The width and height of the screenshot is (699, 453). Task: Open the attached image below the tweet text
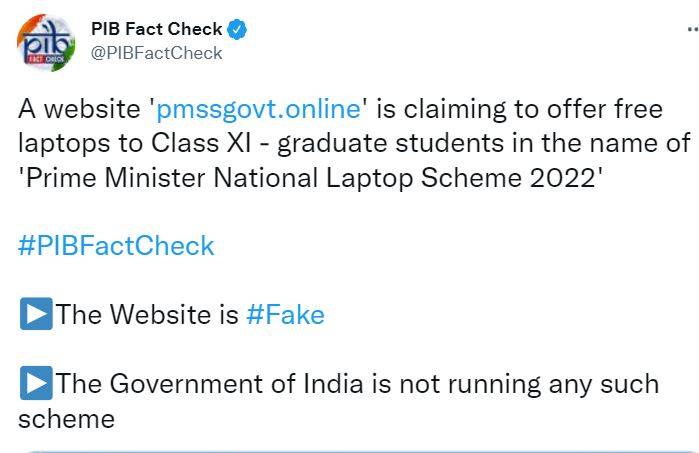click(x=350, y=449)
